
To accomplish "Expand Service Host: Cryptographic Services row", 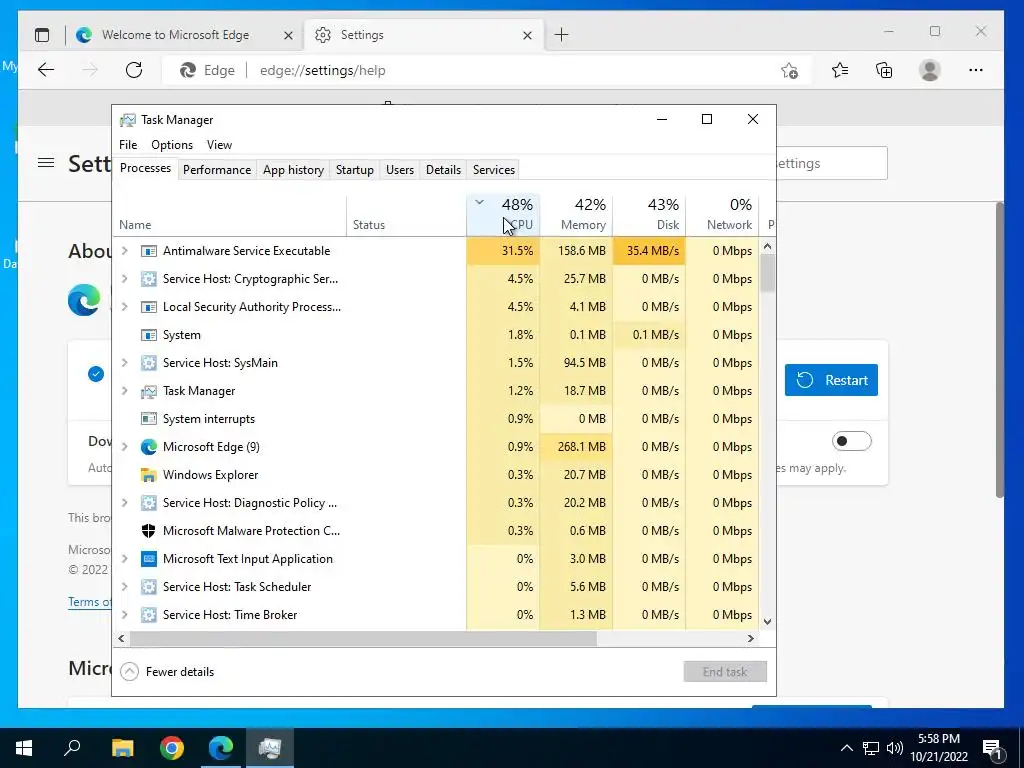I will click(125, 279).
